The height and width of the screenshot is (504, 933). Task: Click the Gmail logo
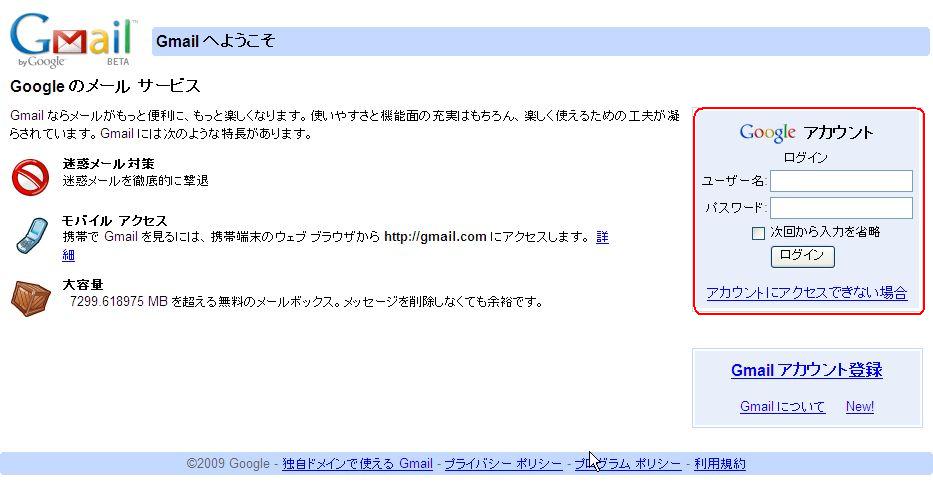point(73,39)
